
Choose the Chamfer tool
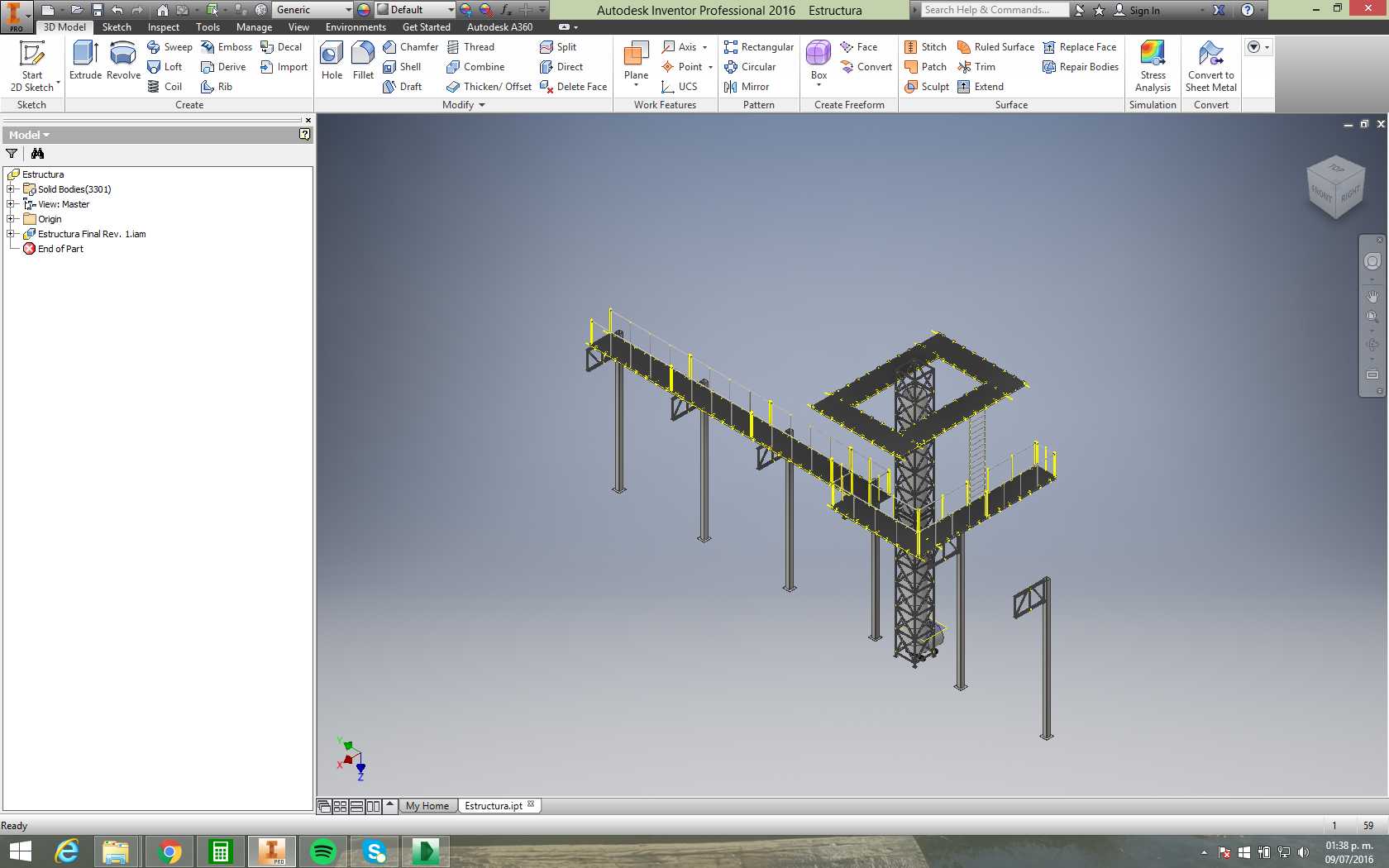pos(410,47)
